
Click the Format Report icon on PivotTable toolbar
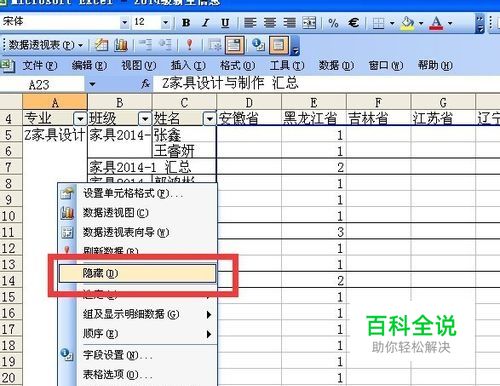click(101, 45)
